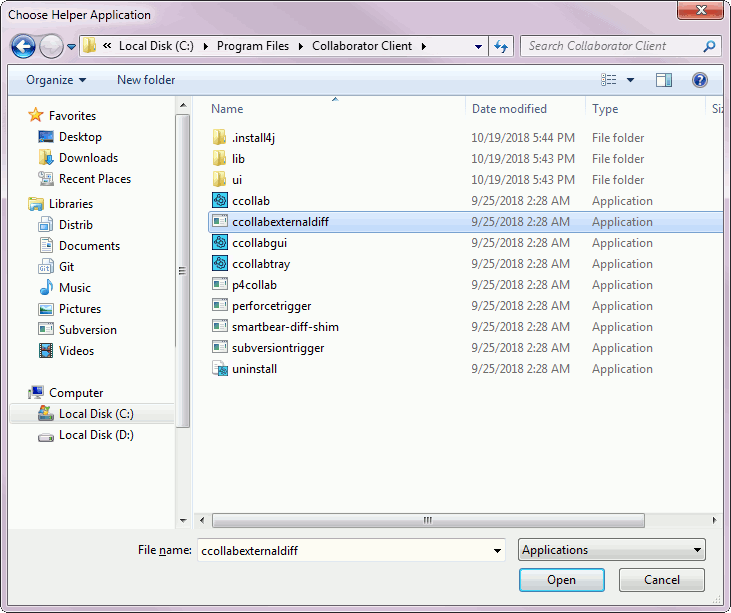Click the ccollabtray application icon
The image size is (731, 613).
pyautogui.click(x=220, y=263)
